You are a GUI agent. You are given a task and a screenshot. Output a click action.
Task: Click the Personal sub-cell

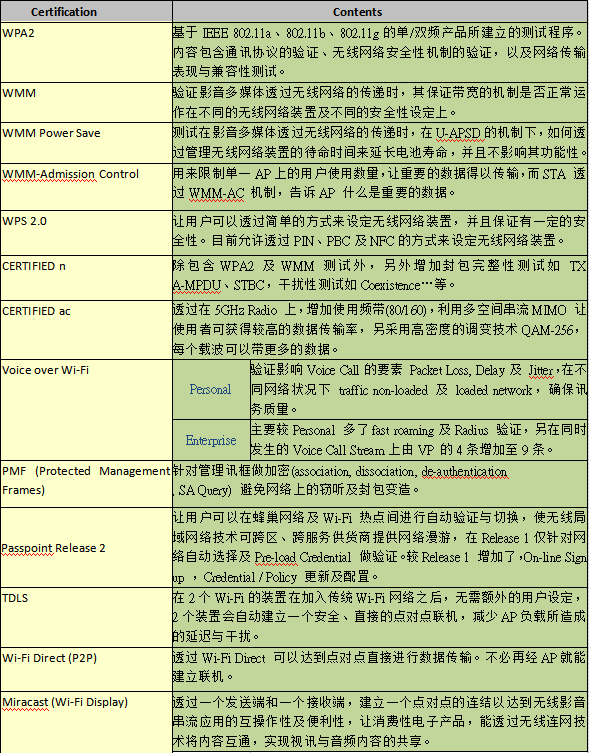click(211, 389)
